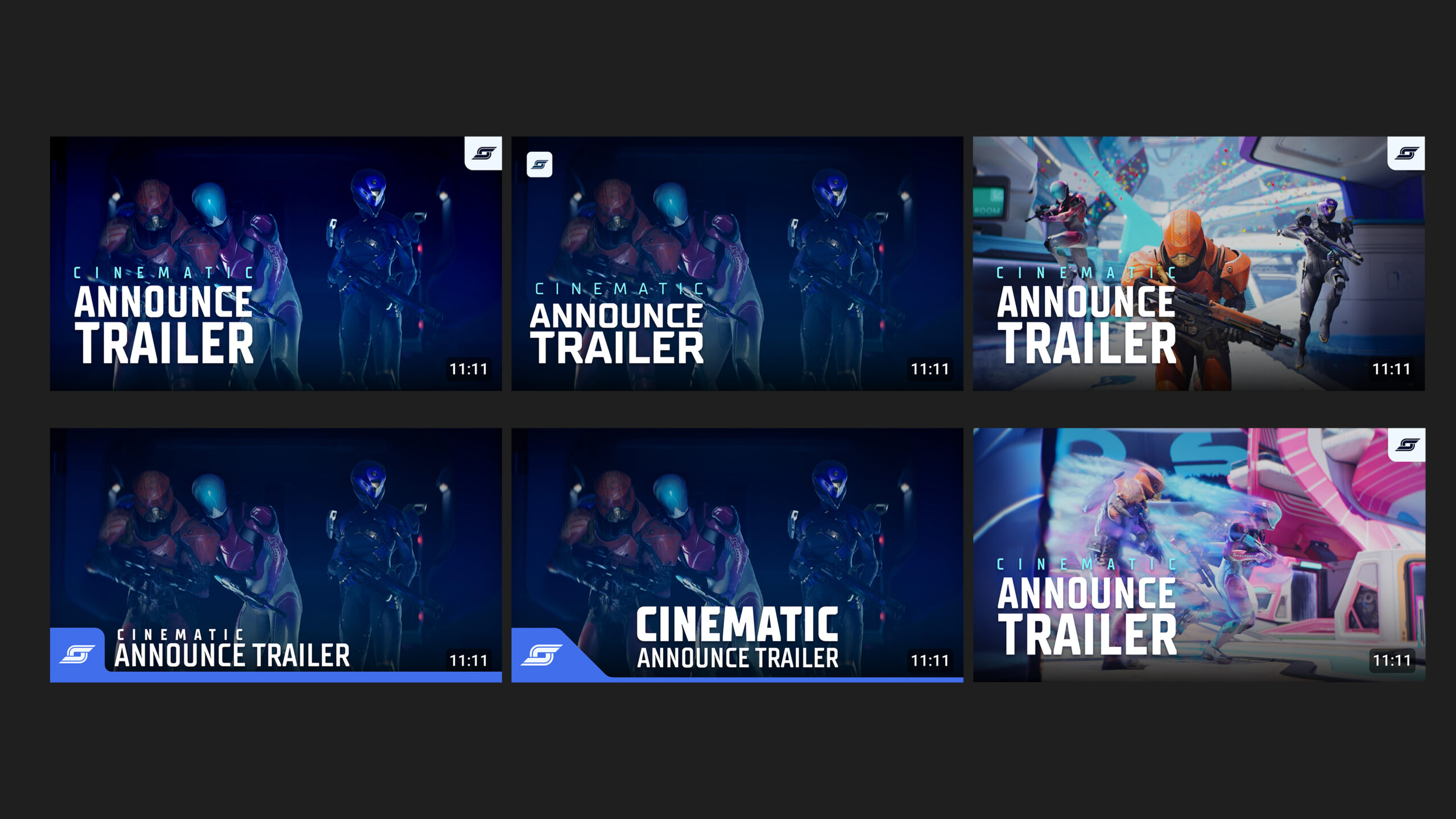The height and width of the screenshot is (819, 1456).
Task: Click 11:11 duration badge on orange soldier thumbnail
Action: [1391, 369]
